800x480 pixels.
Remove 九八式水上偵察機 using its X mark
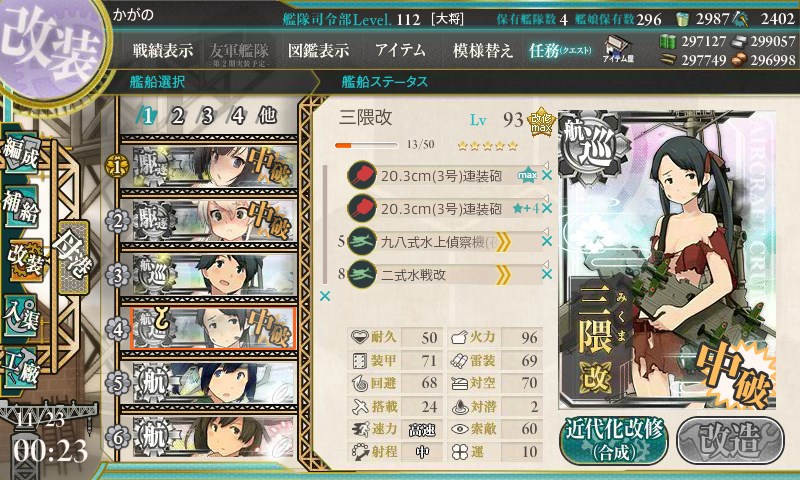tap(547, 241)
